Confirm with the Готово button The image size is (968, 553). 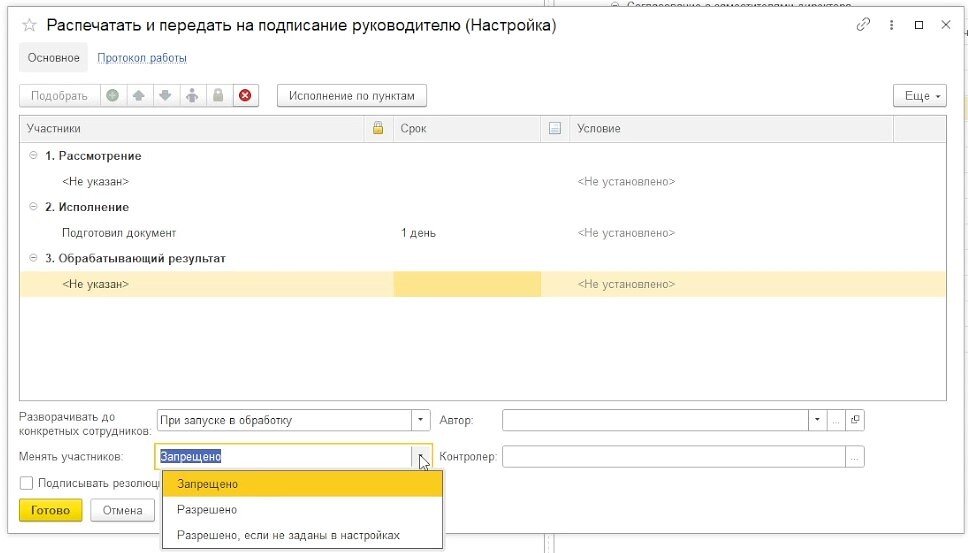pyautogui.click(x=51, y=510)
